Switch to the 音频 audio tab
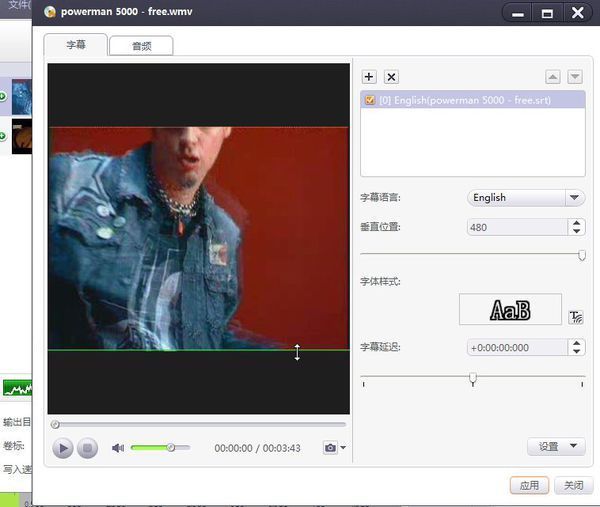Image resolution: width=600 pixels, height=507 pixels. pyautogui.click(x=141, y=46)
